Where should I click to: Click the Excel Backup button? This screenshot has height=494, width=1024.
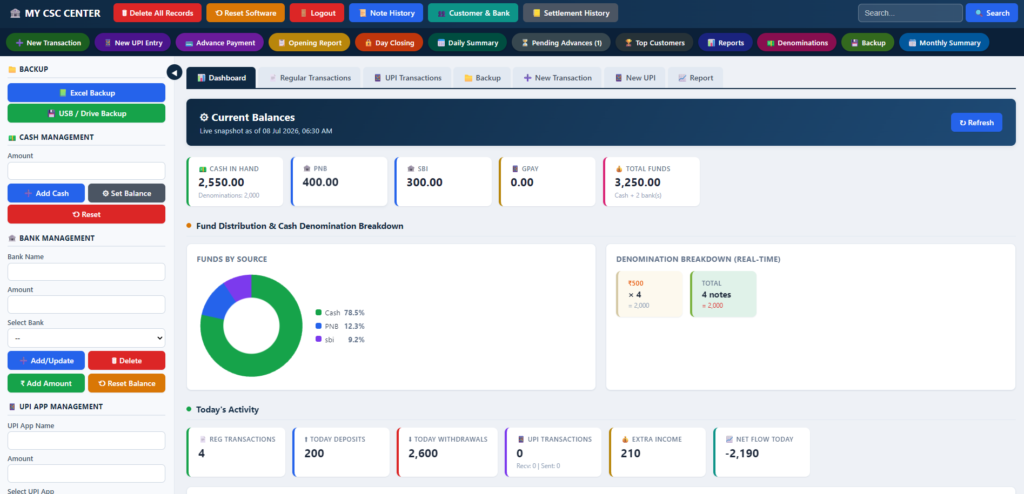pos(86,93)
